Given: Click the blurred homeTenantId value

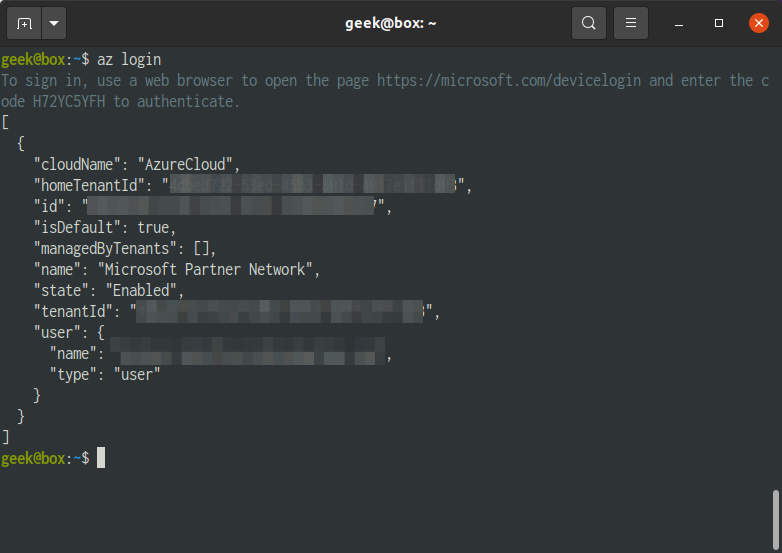Looking at the screenshot, I should tap(312, 185).
